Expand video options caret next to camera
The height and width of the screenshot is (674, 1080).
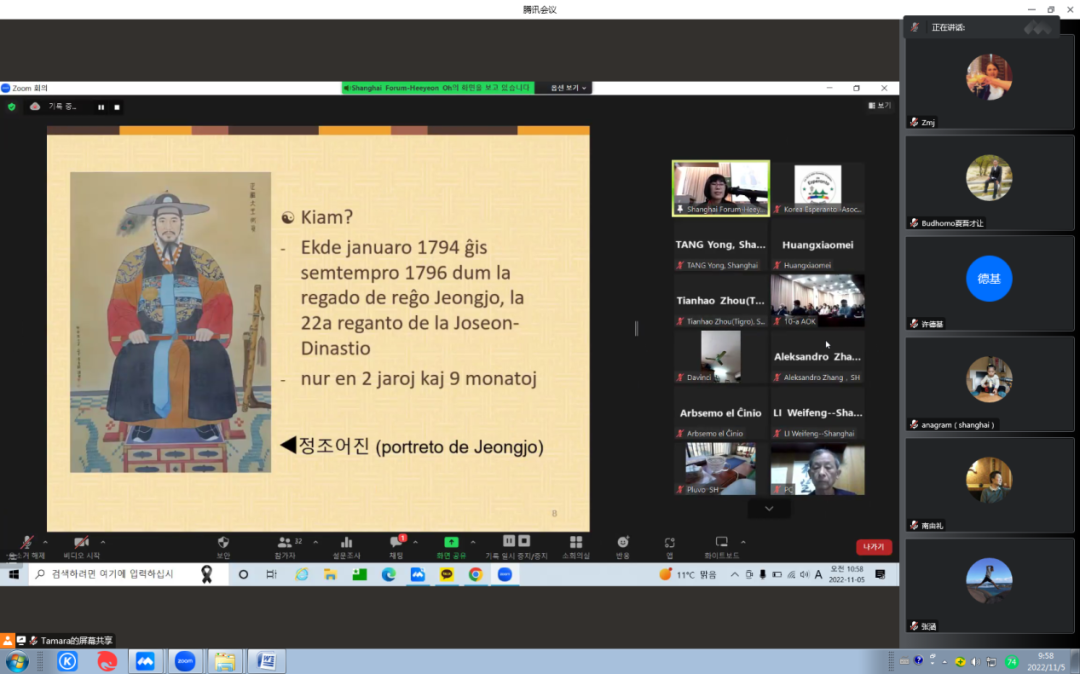click(103, 543)
